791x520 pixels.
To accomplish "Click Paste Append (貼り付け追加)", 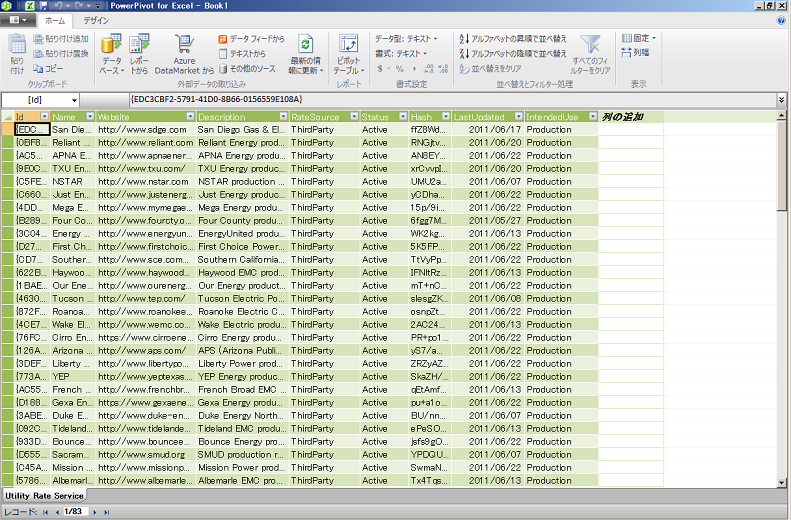I will [61, 39].
